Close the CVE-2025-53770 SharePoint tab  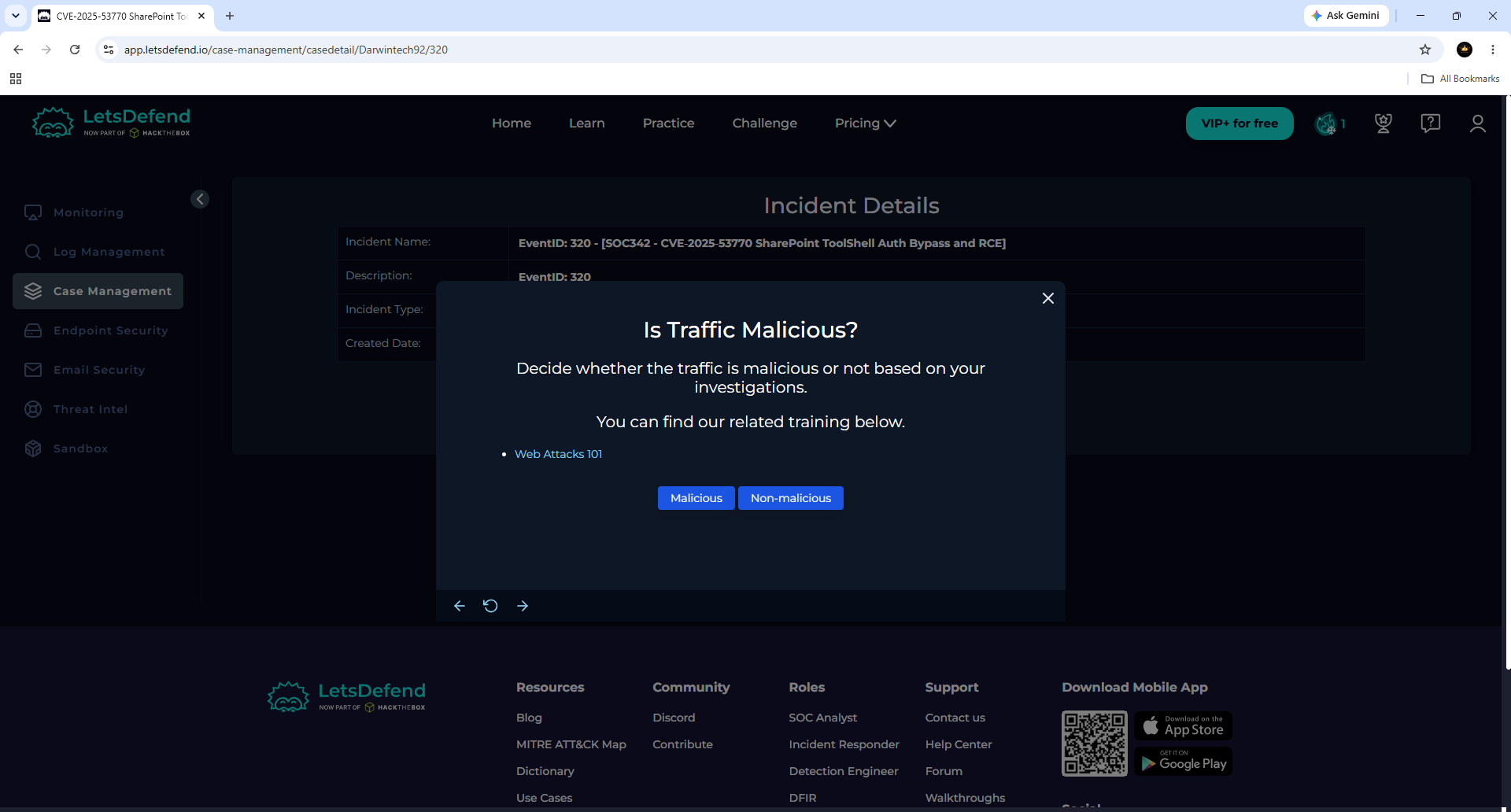[x=201, y=16]
